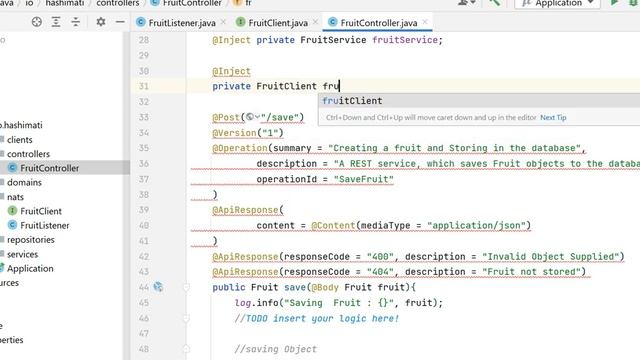
Task: Click controllers in the breadcrumb path
Action: pyautogui.click(x=118, y=3)
